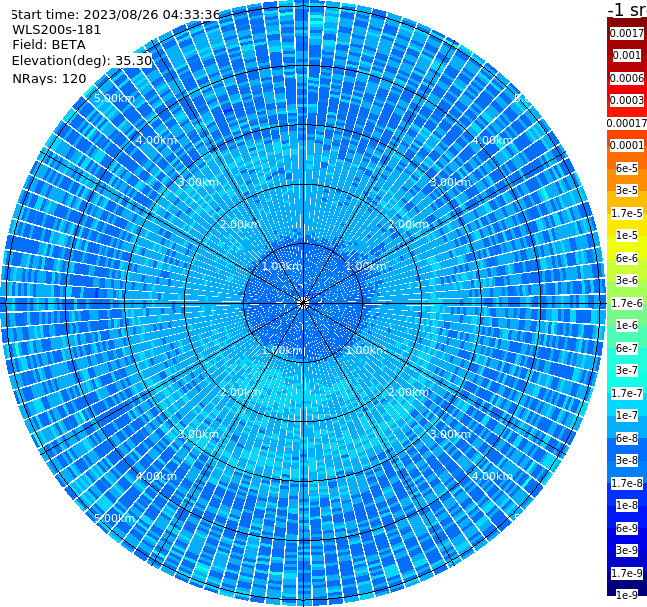The height and width of the screenshot is (607, 647).
Task: Select the 3e-8 colorbar value
Action: pos(627,460)
